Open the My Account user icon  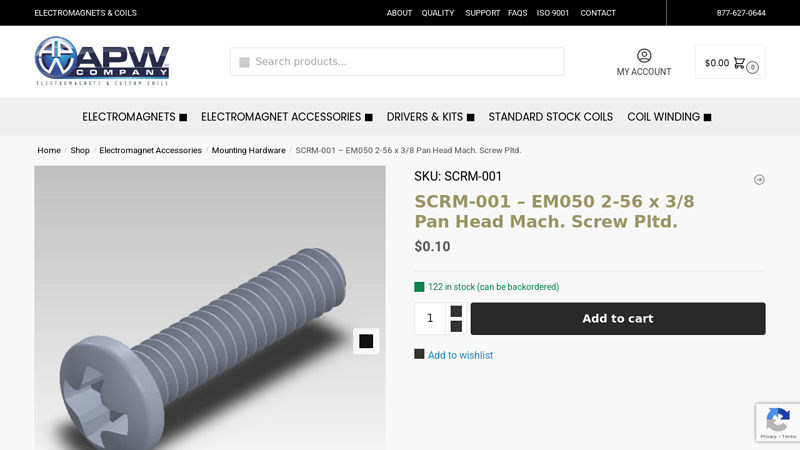644,55
